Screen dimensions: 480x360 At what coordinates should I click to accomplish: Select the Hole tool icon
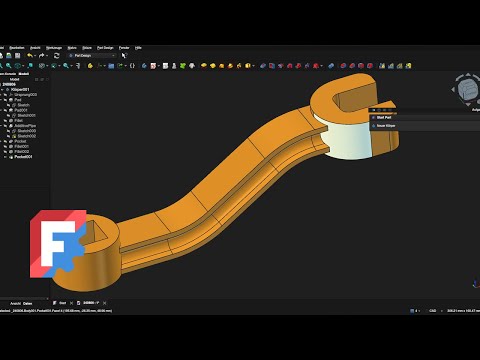(x=272, y=66)
